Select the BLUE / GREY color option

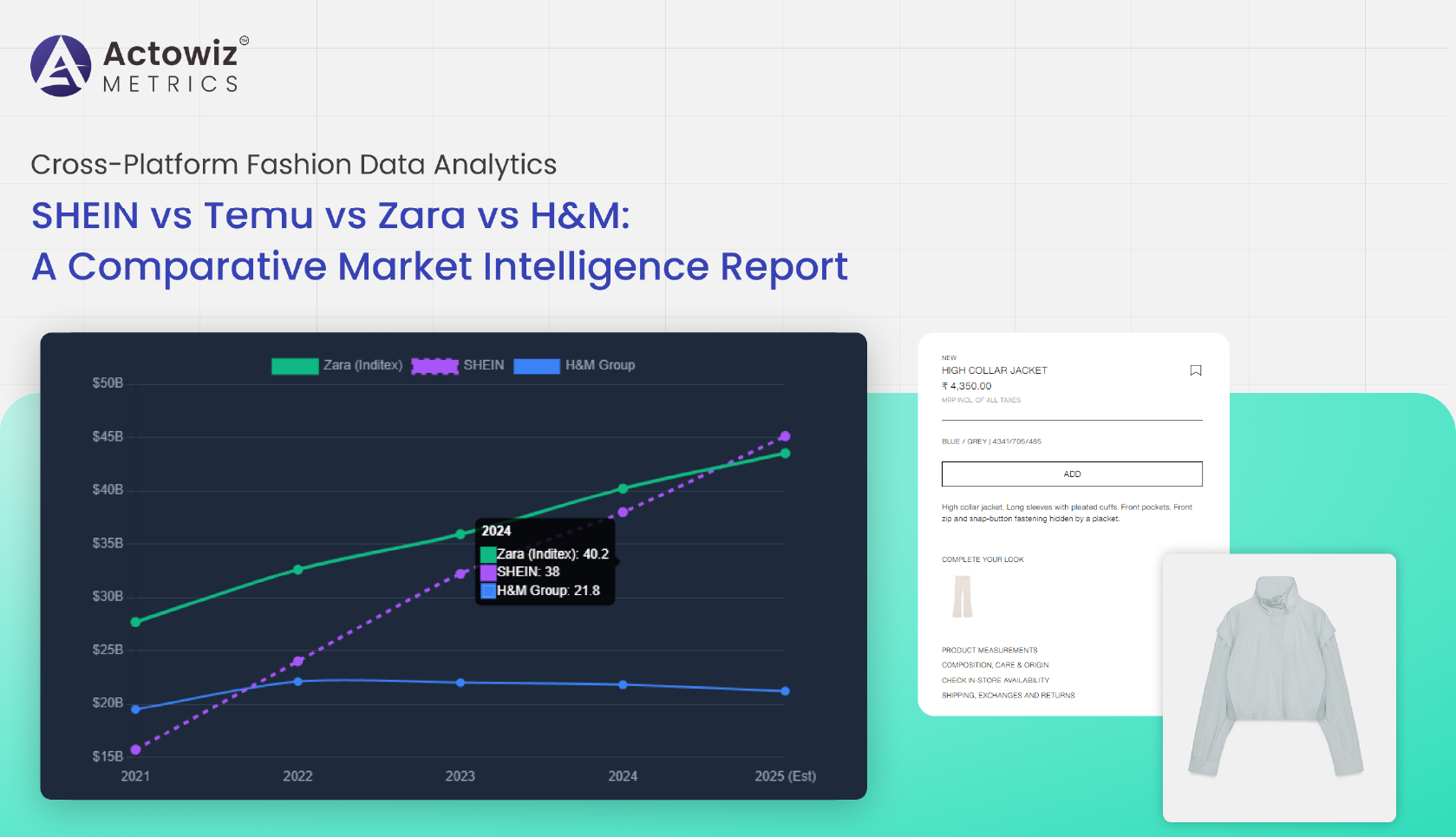click(991, 441)
